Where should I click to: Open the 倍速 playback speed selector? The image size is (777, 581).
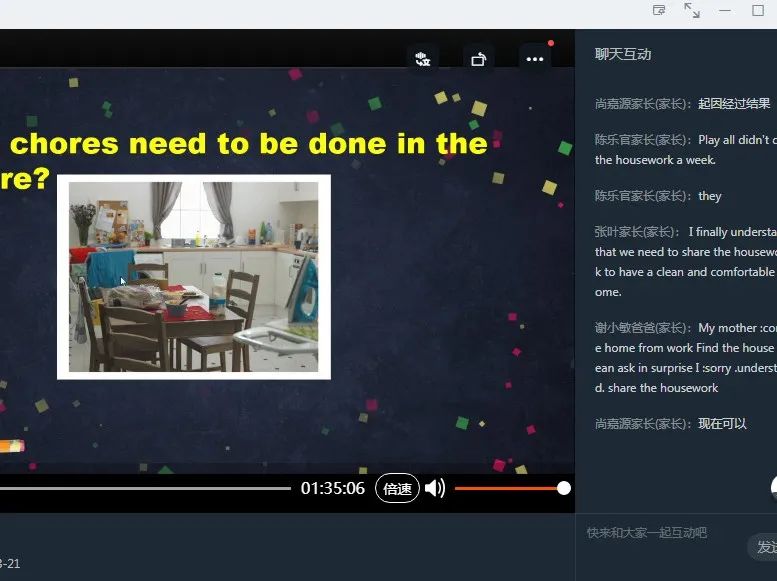coord(397,488)
